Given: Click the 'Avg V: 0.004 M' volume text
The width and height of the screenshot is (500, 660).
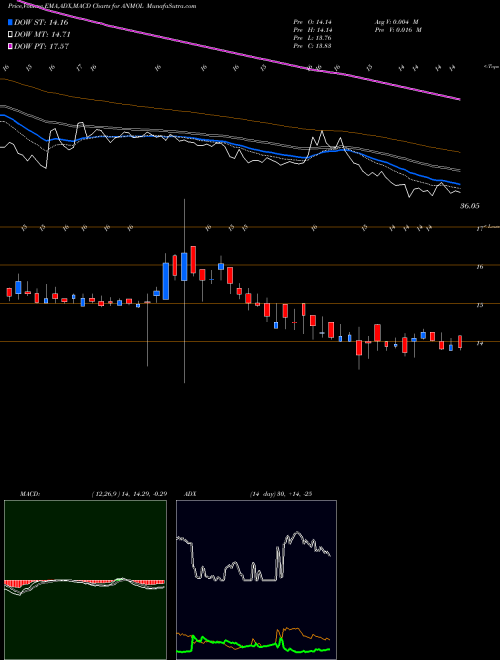Looking at the screenshot, I should pos(397,22).
